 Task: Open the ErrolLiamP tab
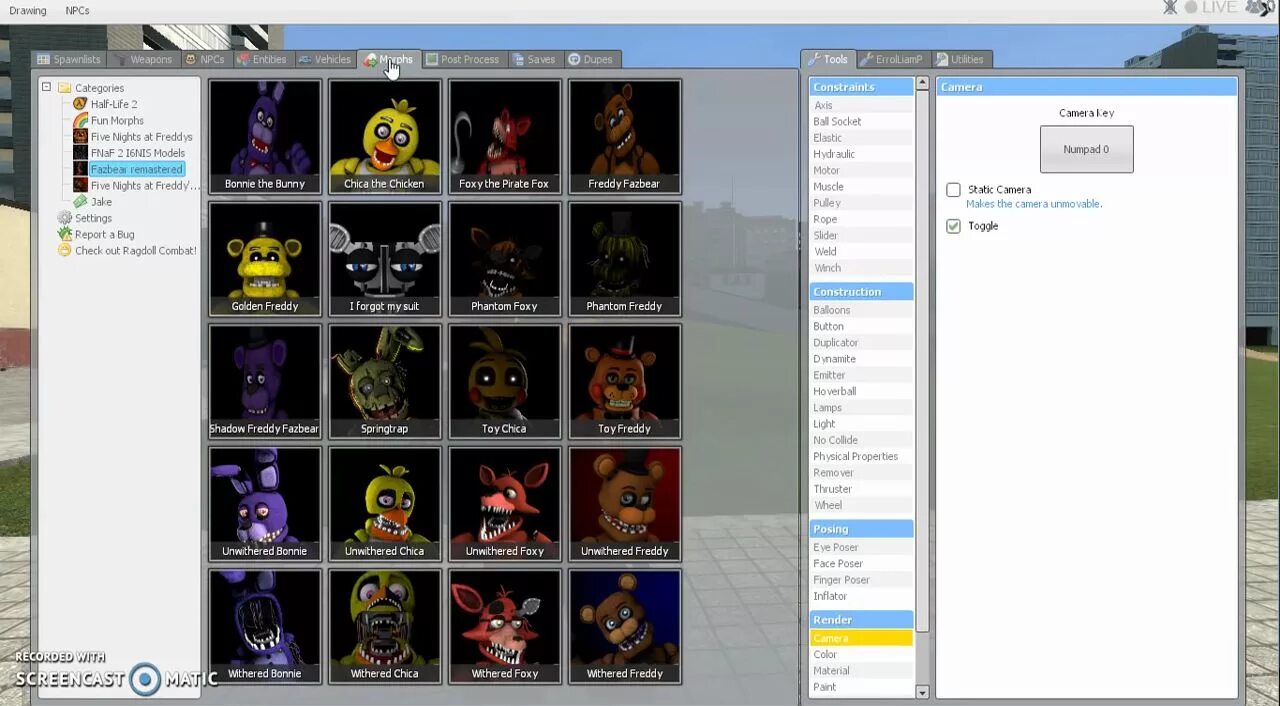pyautogui.click(x=892, y=59)
